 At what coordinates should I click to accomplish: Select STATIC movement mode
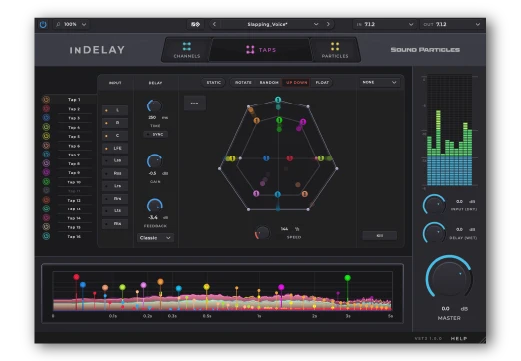click(214, 82)
